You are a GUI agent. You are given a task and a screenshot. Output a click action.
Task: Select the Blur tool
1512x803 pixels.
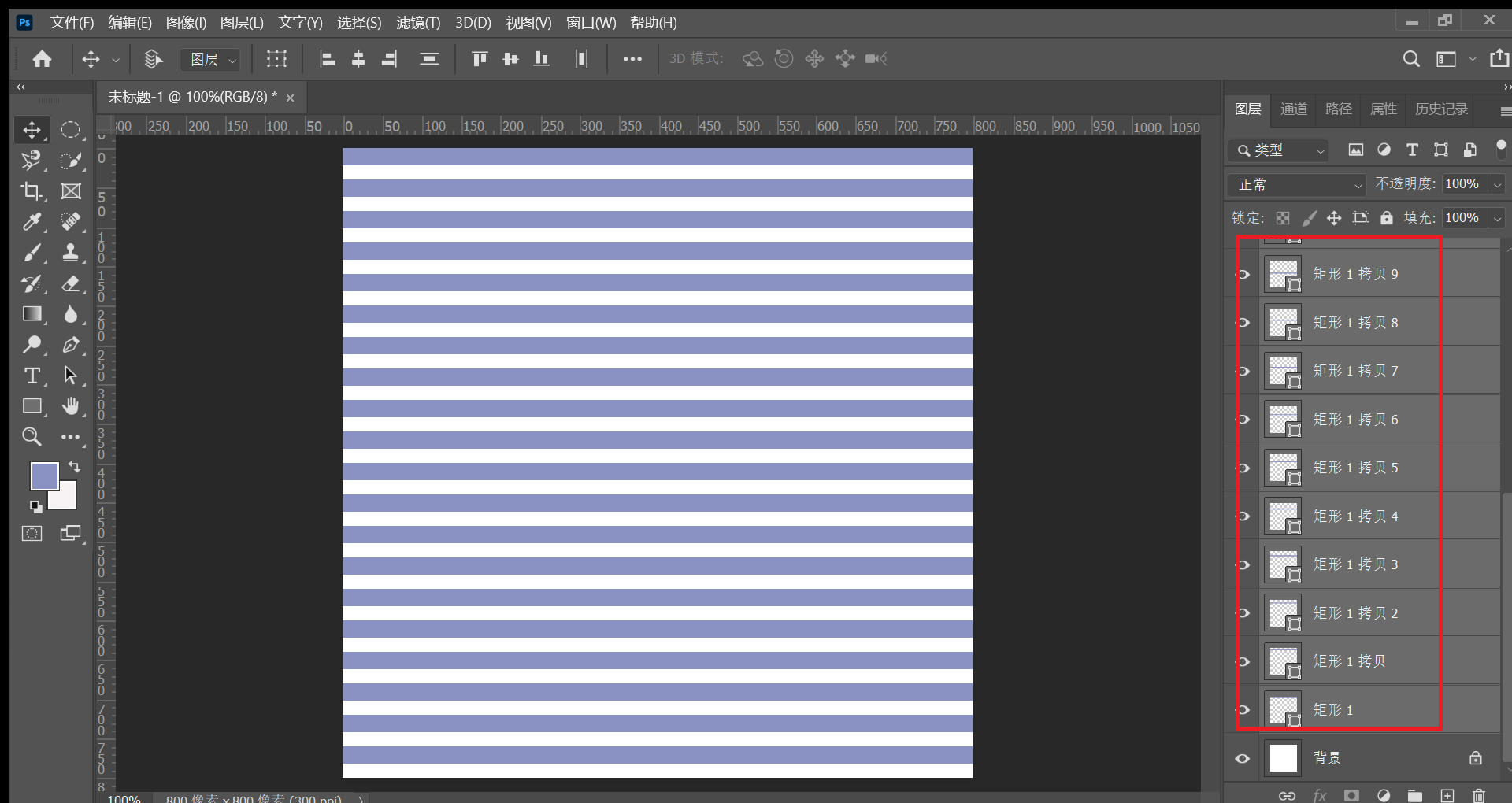tap(71, 314)
